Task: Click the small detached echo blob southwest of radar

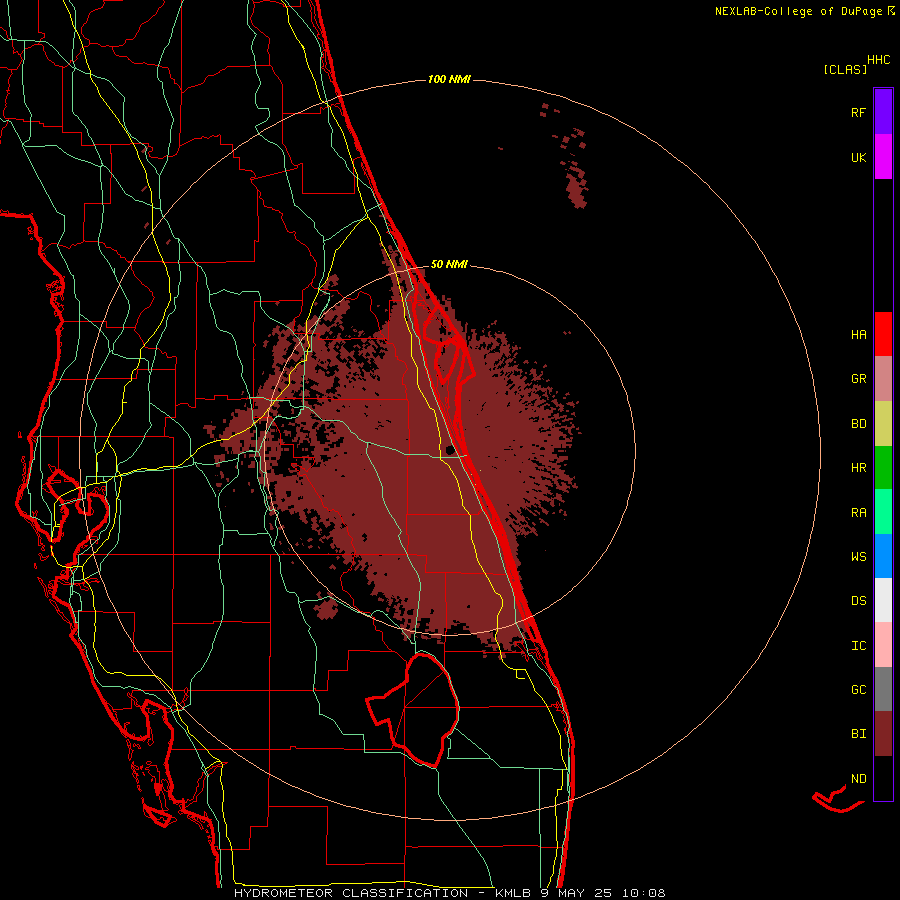Action: point(326,608)
